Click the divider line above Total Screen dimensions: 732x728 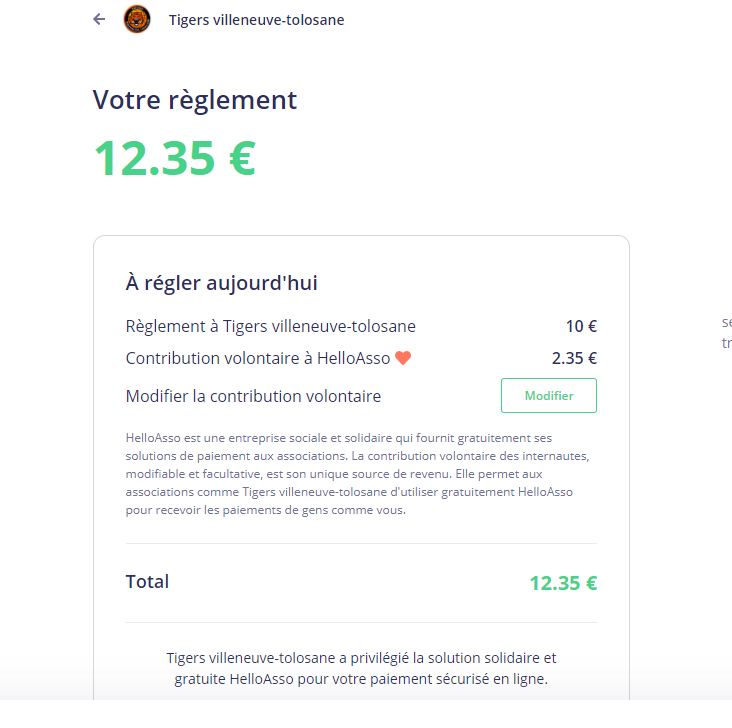(361, 543)
